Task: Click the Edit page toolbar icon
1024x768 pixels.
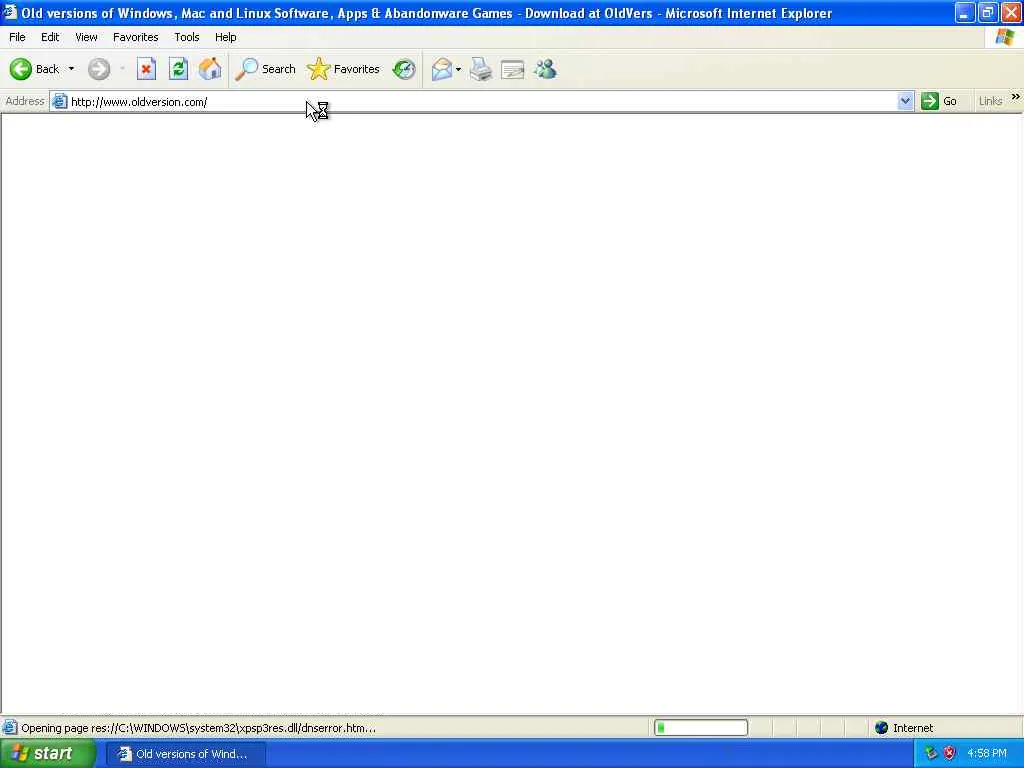Action: 513,69
